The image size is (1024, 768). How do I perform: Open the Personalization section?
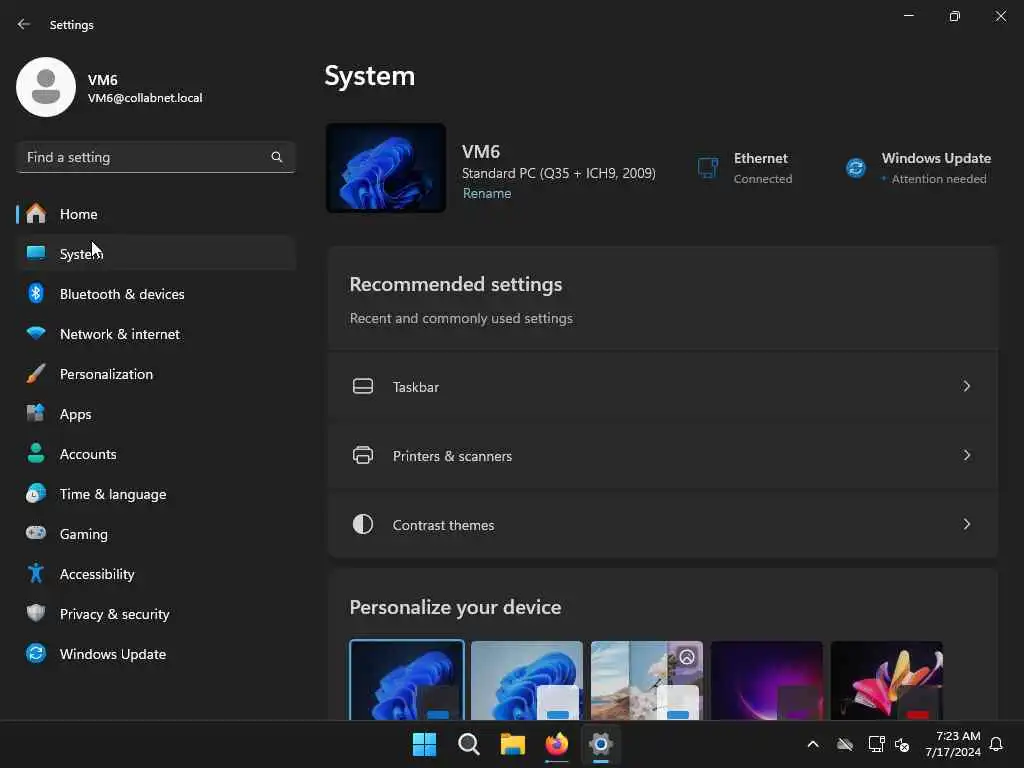click(156, 374)
